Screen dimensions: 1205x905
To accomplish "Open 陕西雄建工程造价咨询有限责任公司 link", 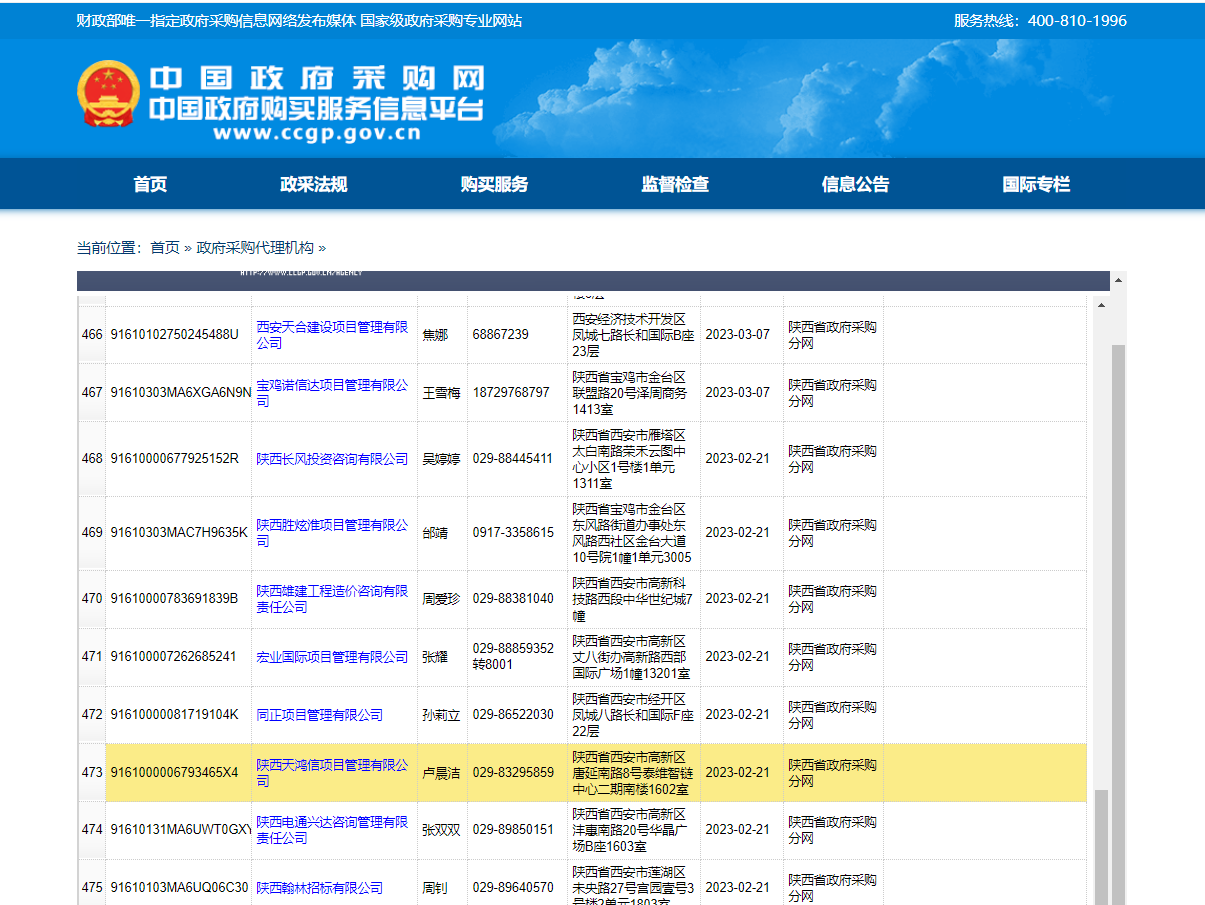I will pos(334,598).
